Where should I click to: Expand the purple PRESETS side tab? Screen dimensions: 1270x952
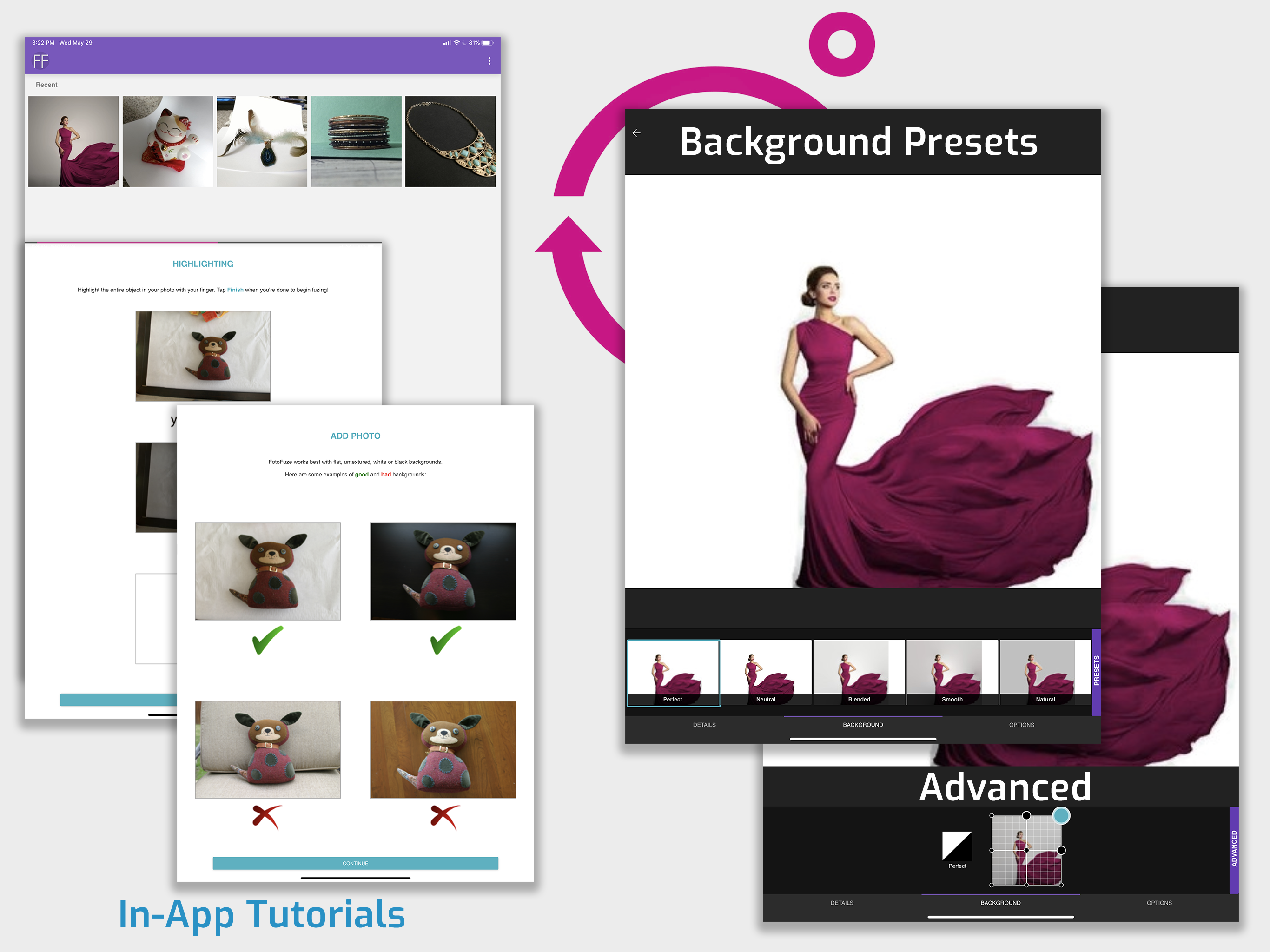pos(1096,671)
